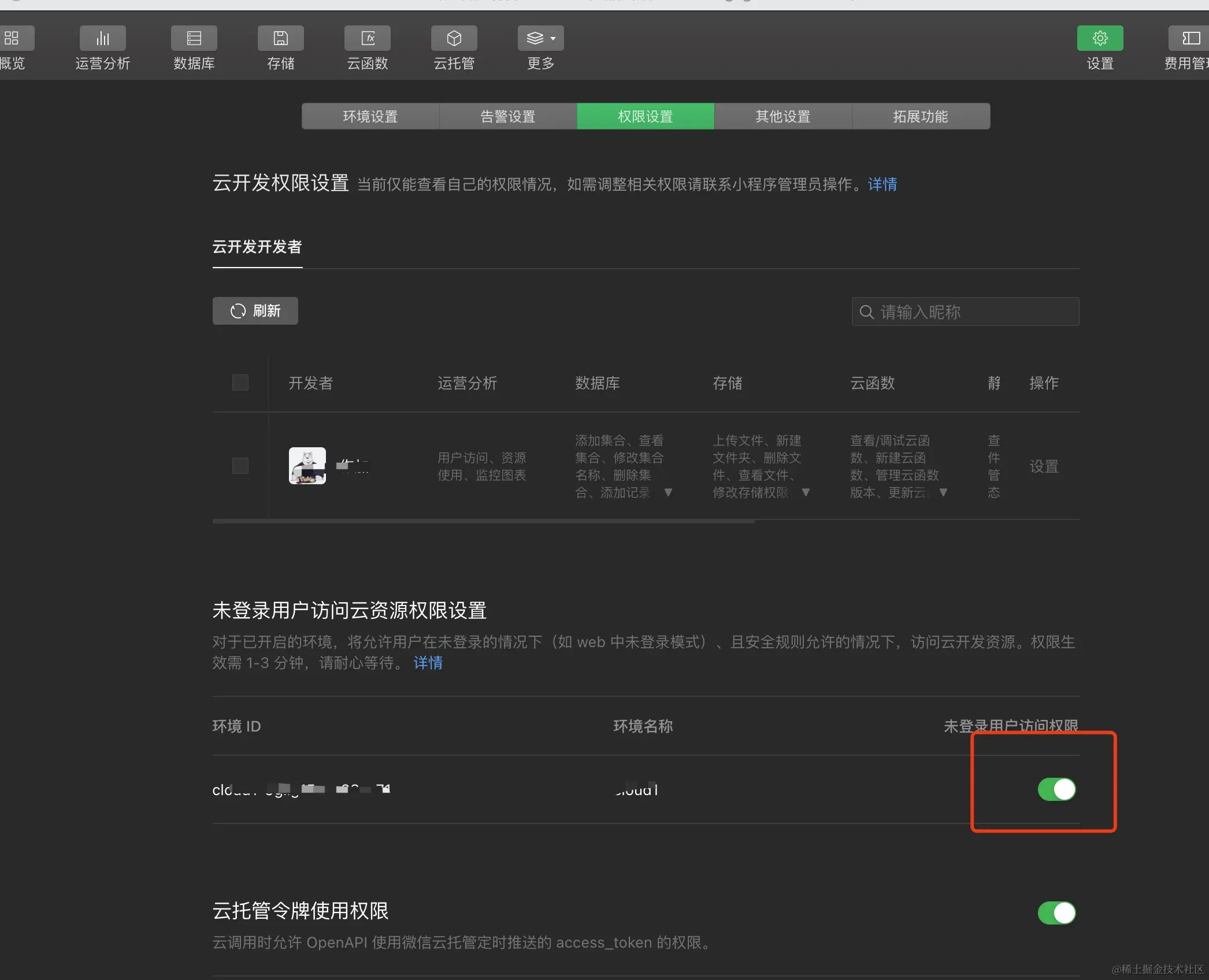Open the 数据库 database icon
Viewport: 1209px width, 980px height.
[194, 38]
